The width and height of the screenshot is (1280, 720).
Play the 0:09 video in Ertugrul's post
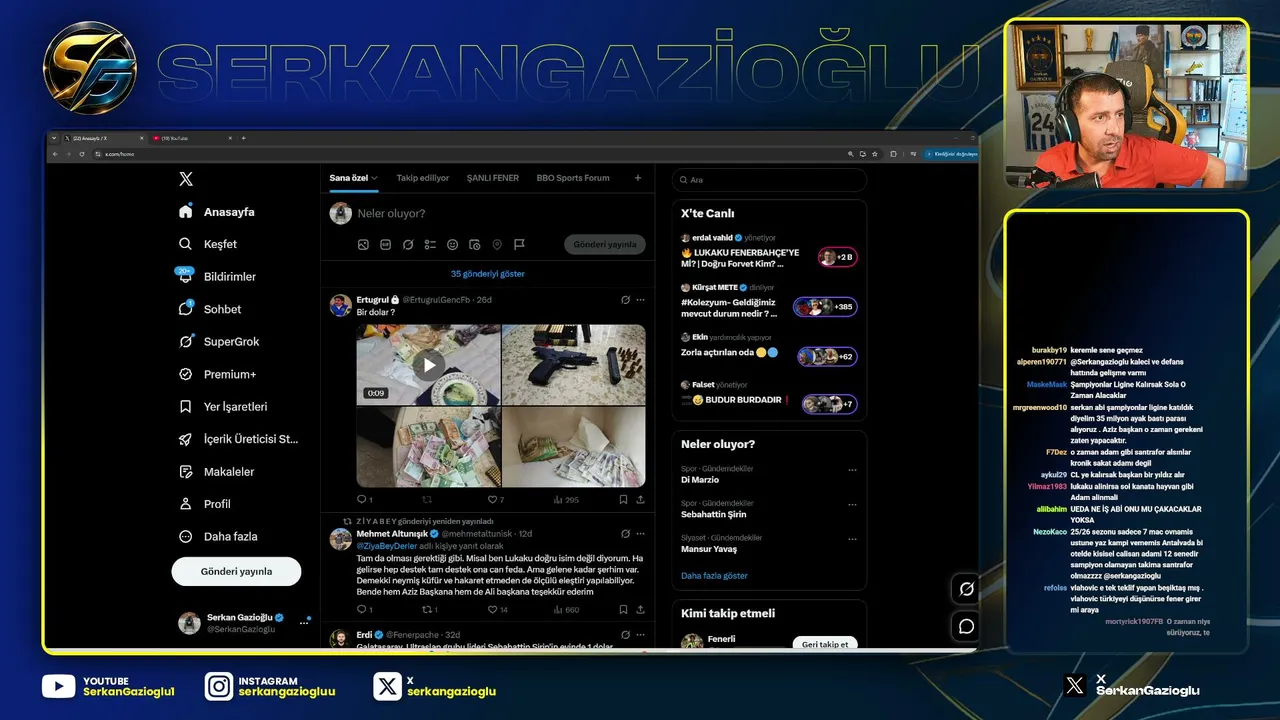coord(428,364)
